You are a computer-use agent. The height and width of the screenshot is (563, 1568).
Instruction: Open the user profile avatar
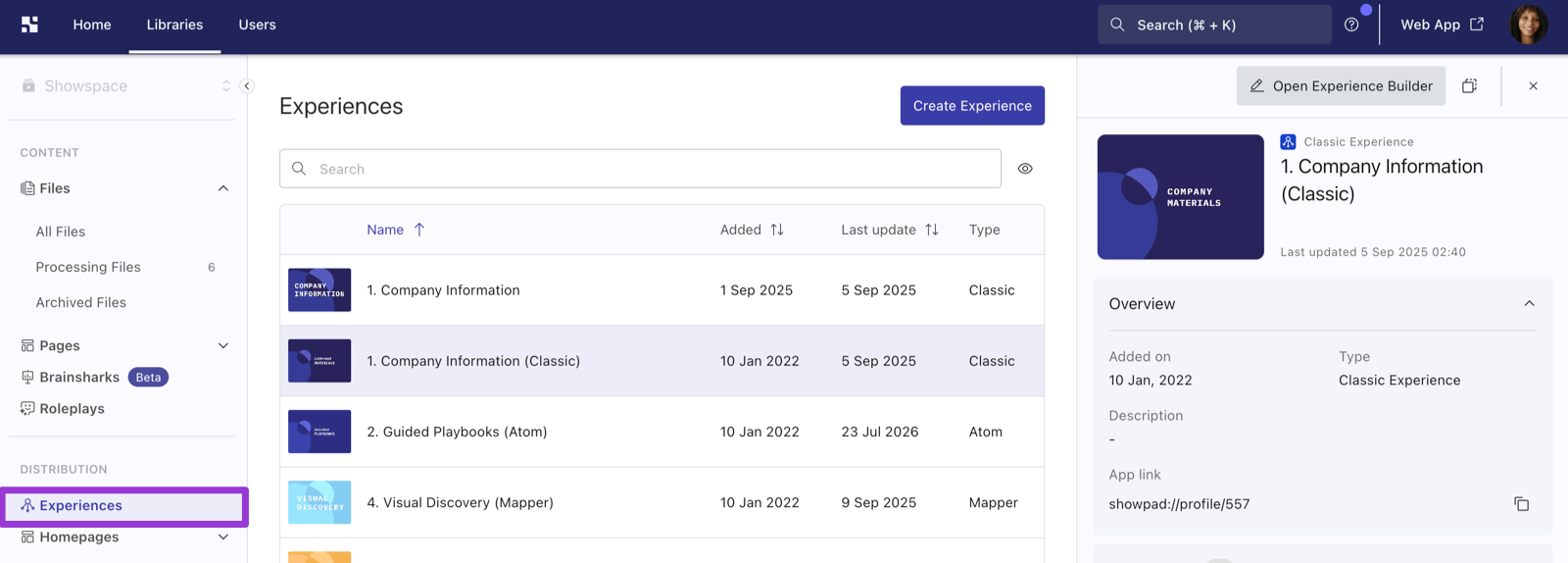[x=1528, y=25]
